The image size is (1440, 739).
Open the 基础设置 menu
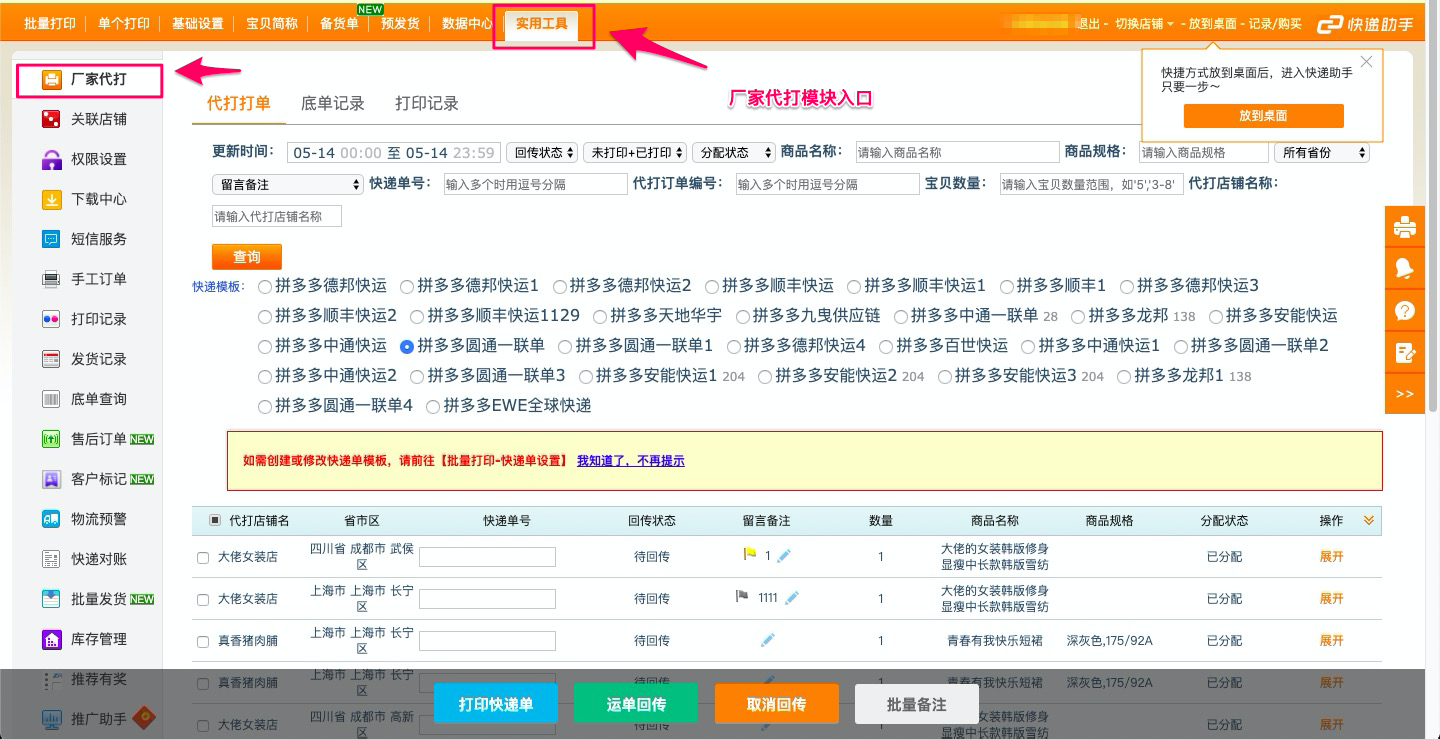(198, 24)
